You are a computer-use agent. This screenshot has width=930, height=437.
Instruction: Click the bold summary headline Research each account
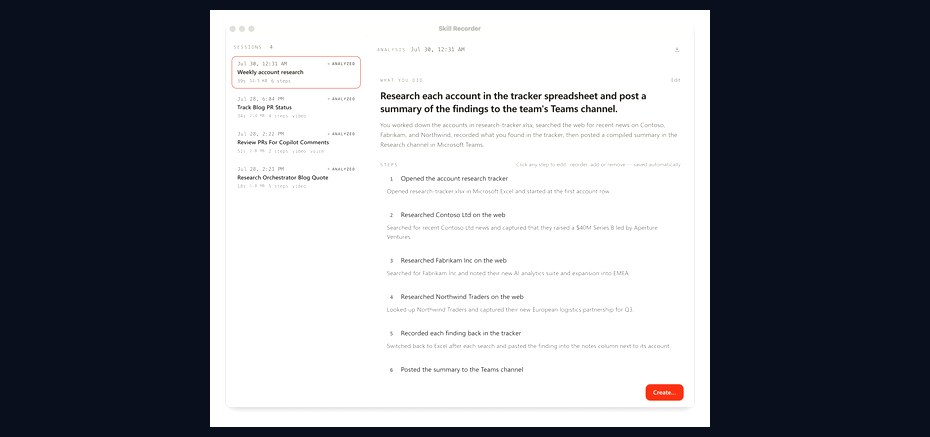[x=514, y=103]
